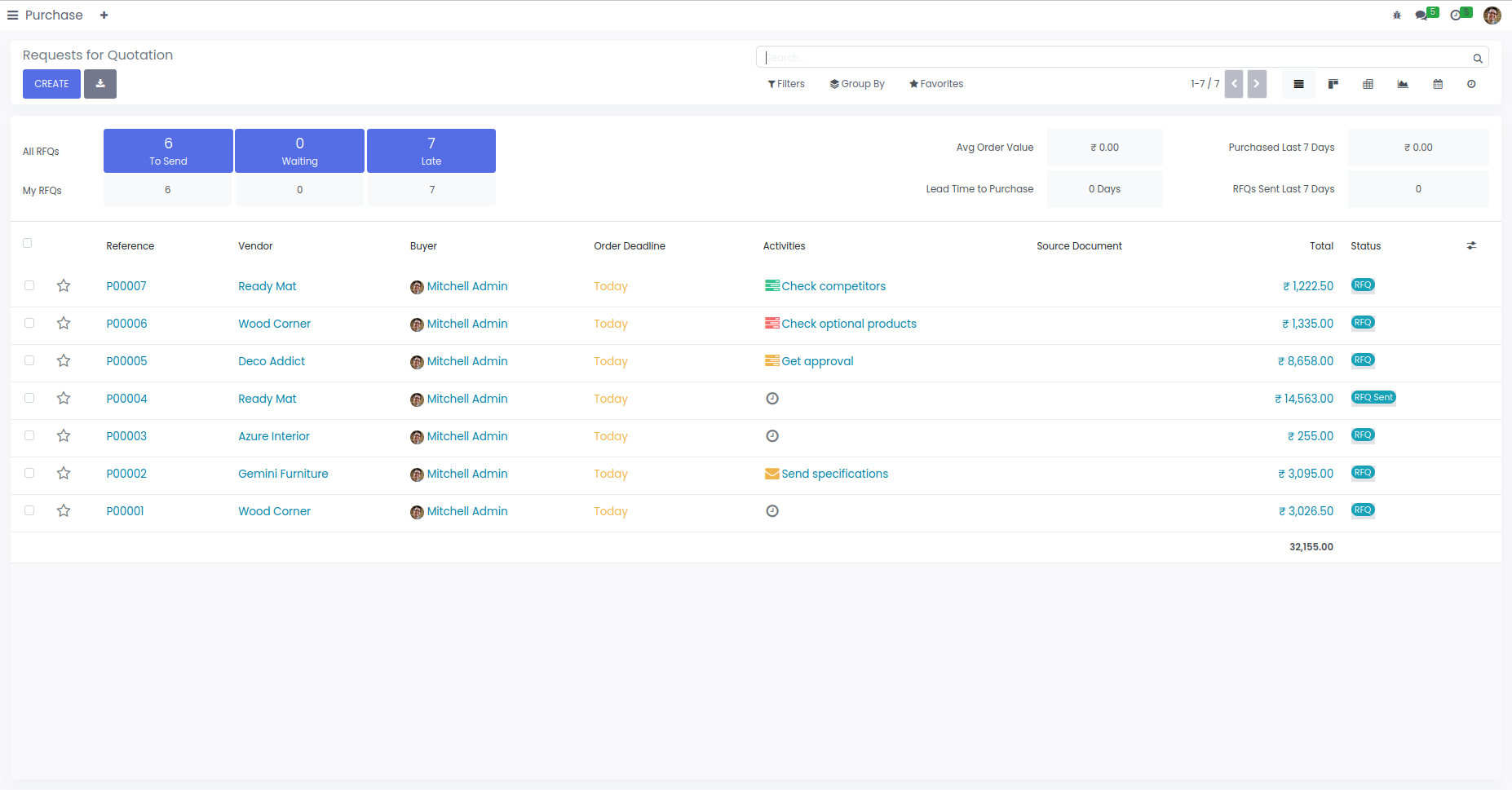
Task: Tick the checkbox for P00004
Action: point(29,398)
